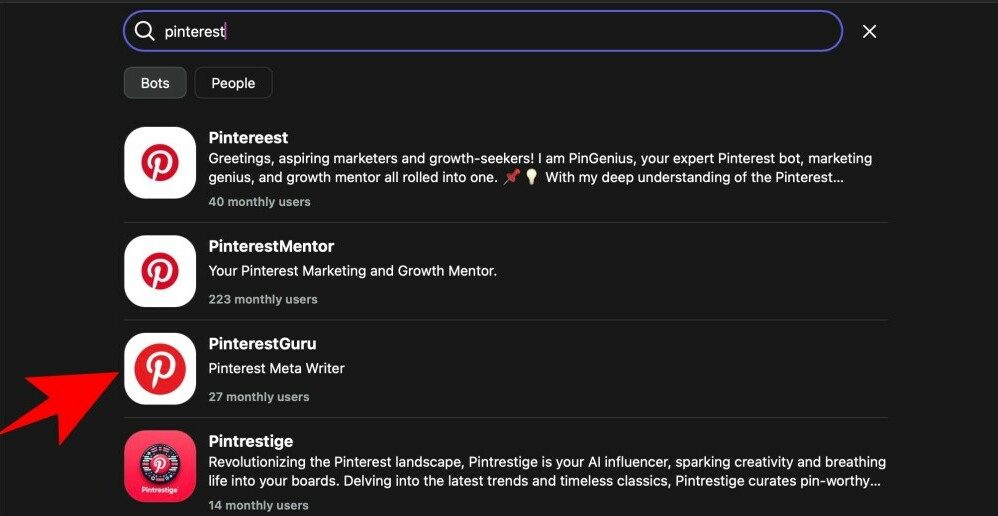Viewport: 998px width, 516px height.
Task: Click the "Pinterest Meta Writer" description
Action: [276, 368]
